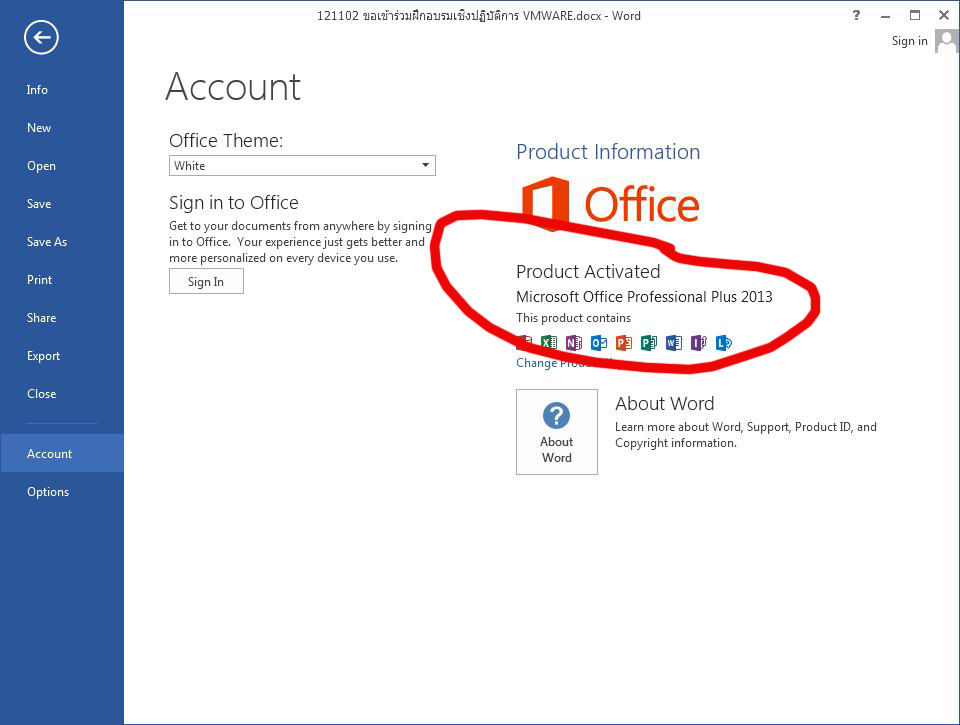Choose Save in the backstage menu
The width and height of the screenshot is (960, 725).
point(39,204)
